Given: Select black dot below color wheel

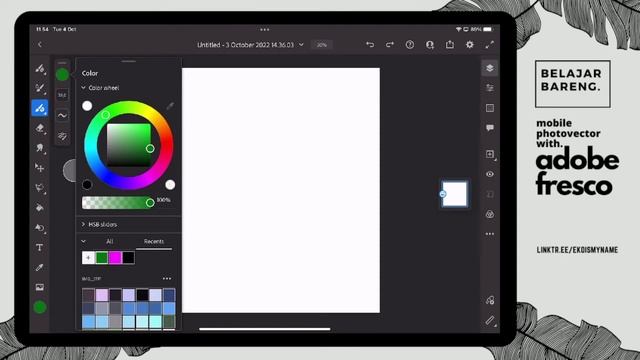Looking at the screenshot, I should pyautogui.click(x=87, y=185).
